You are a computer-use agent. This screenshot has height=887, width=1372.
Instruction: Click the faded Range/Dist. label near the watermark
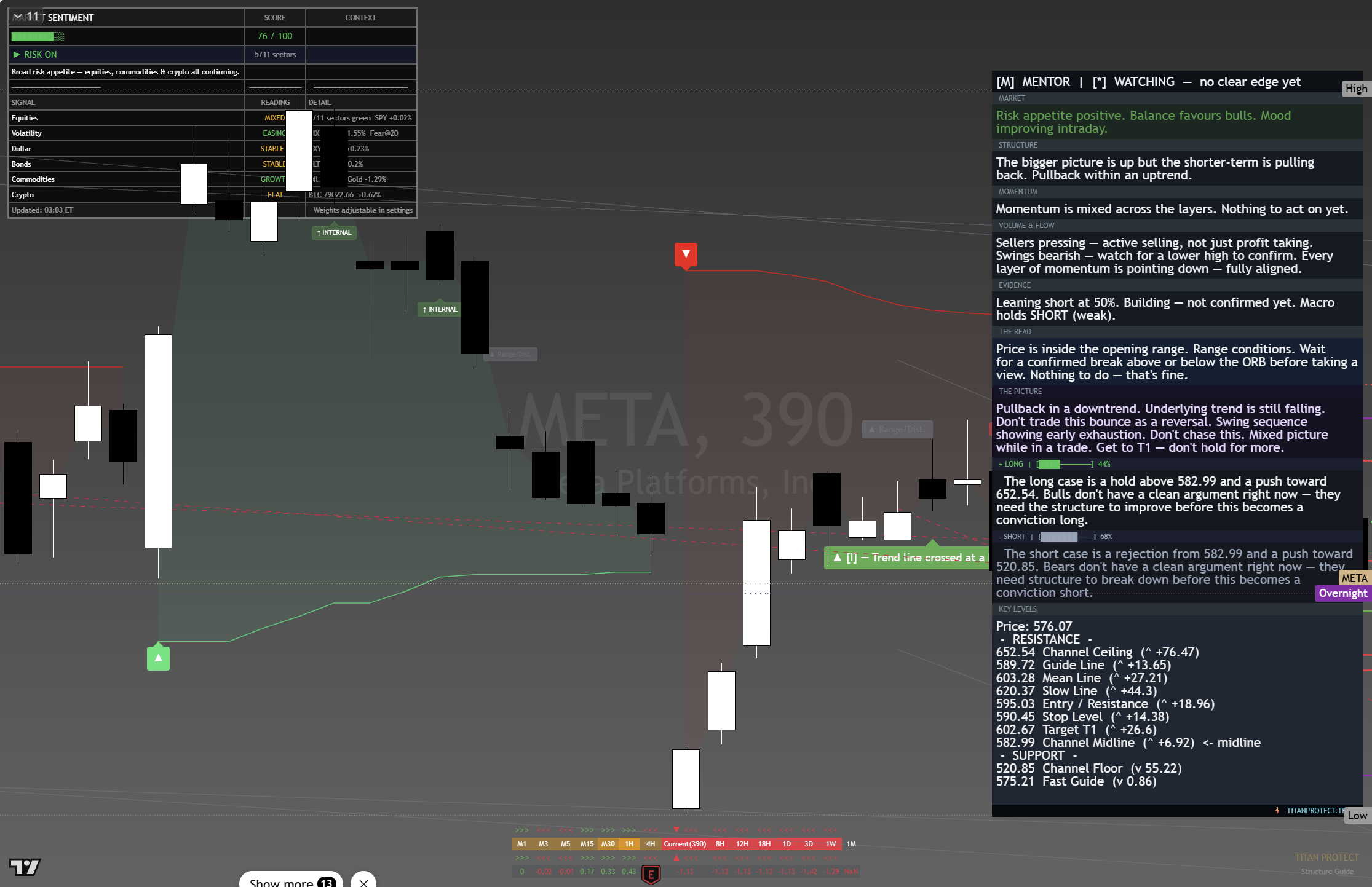(897, 429)
